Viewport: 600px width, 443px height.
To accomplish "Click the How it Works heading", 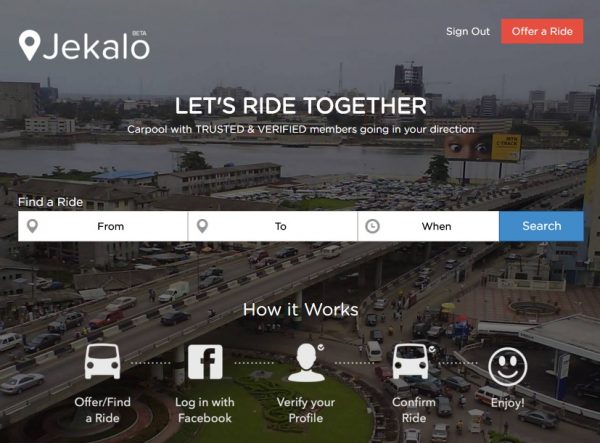I will coord(301,309).
